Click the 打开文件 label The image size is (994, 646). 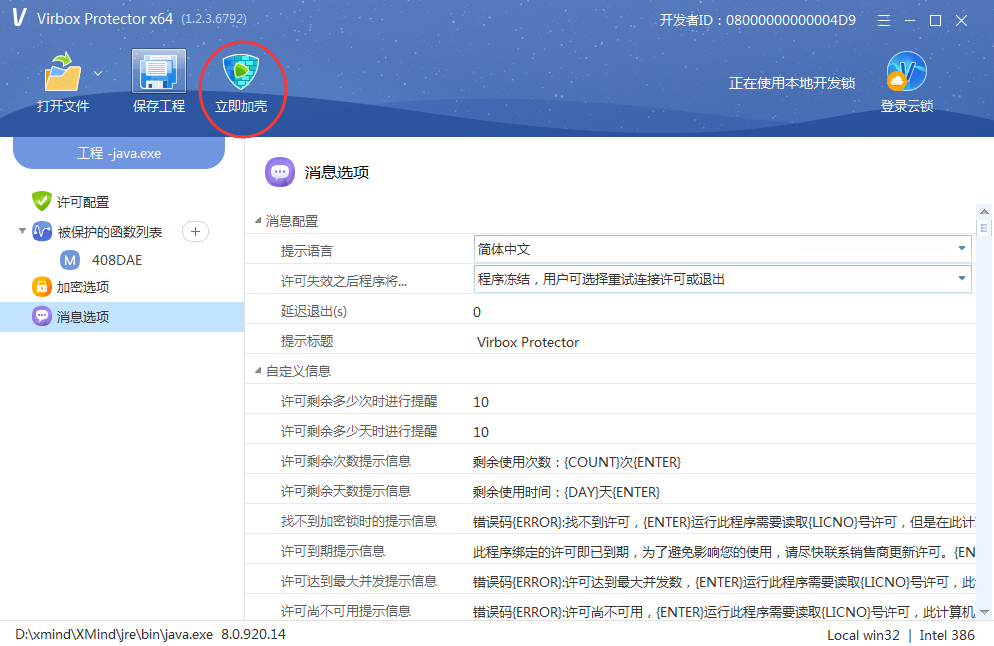[x=63, y=106]
